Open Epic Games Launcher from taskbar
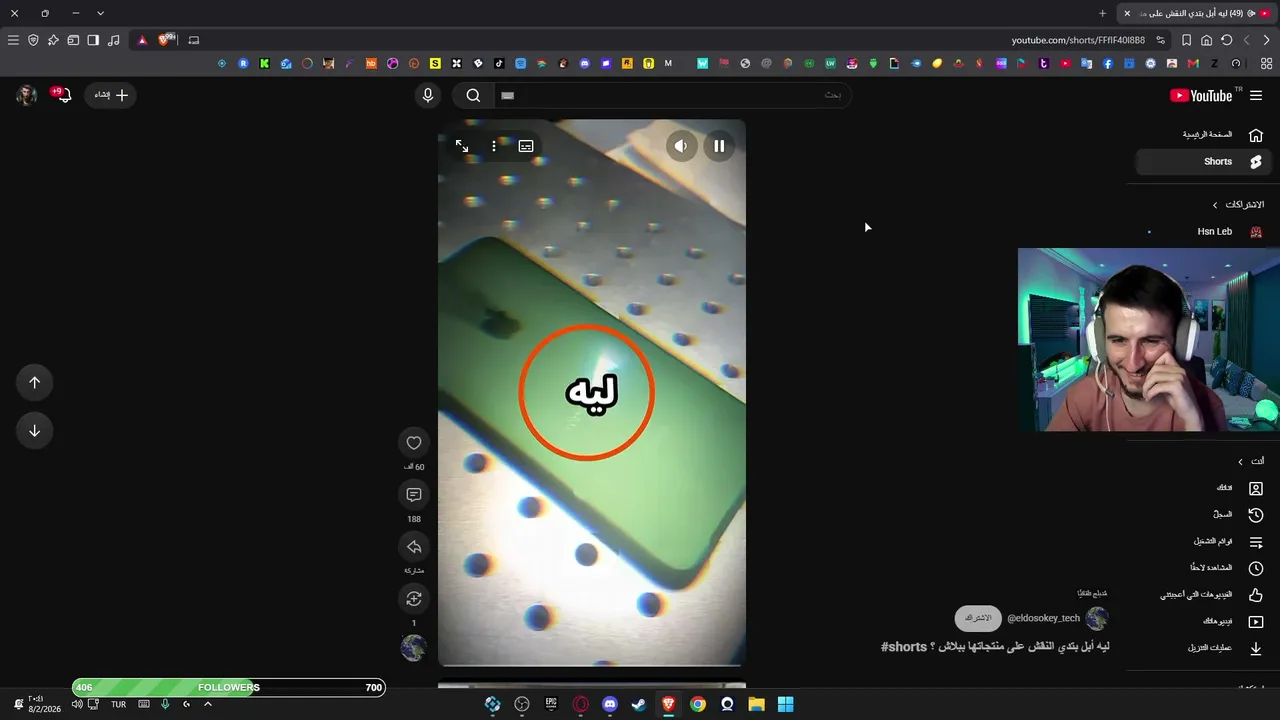1280x720 pixels. click(x=551, y=704)
